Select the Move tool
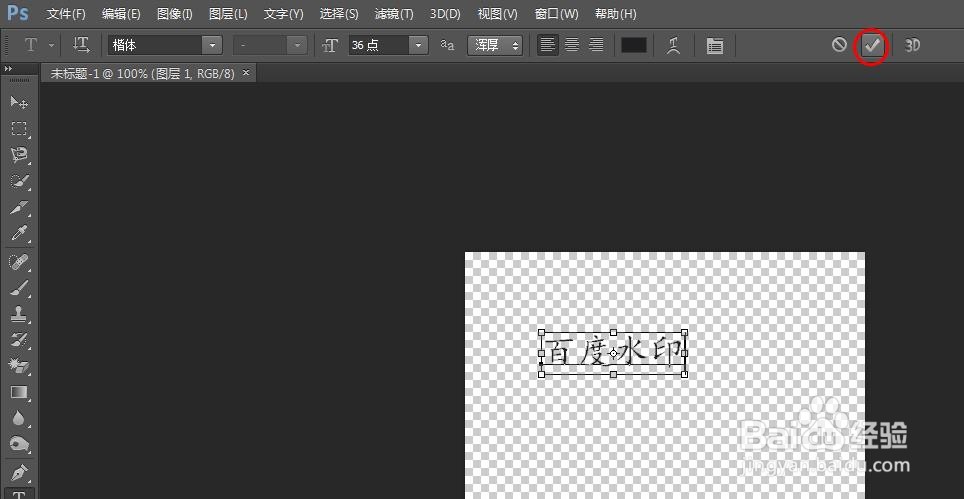 pyautogui.click(x=19, y=102)
